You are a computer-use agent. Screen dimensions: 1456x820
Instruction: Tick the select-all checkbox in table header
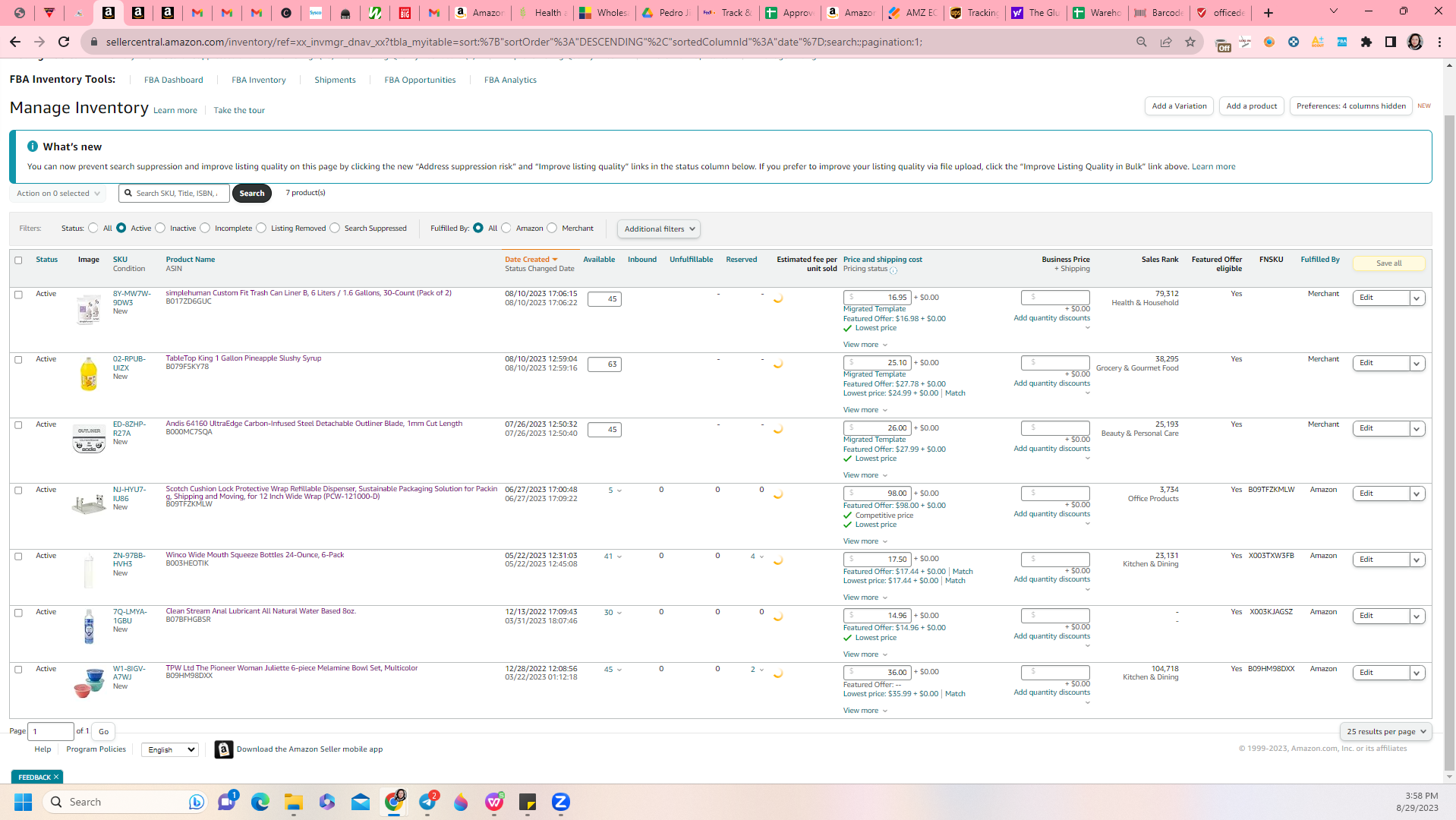click(x=18, y=260)
